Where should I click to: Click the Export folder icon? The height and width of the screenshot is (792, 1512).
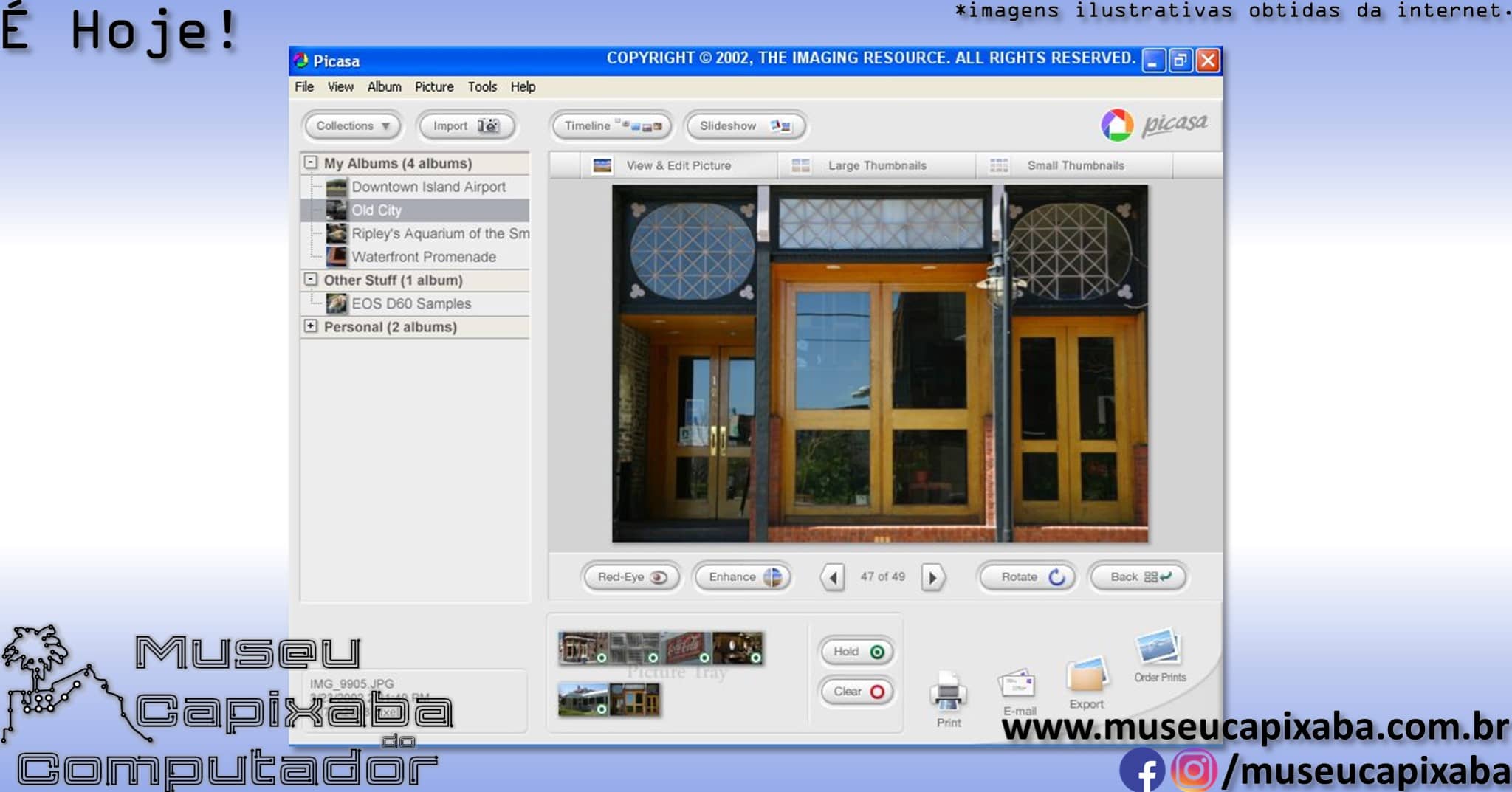1087,676
